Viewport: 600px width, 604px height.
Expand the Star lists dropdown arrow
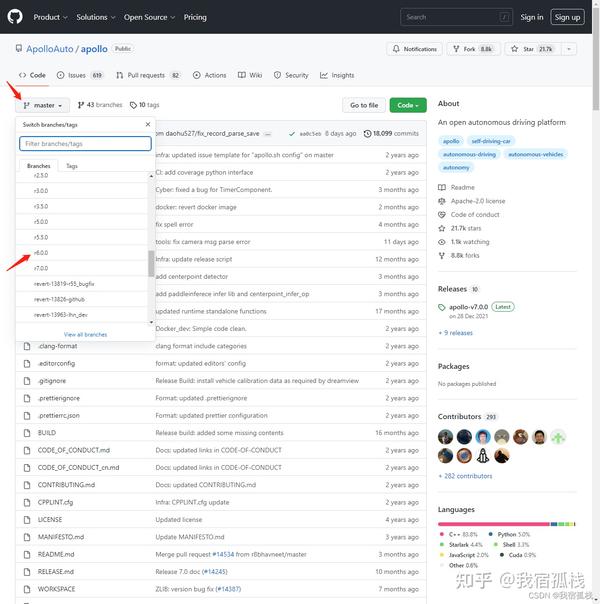click(569, 49)
